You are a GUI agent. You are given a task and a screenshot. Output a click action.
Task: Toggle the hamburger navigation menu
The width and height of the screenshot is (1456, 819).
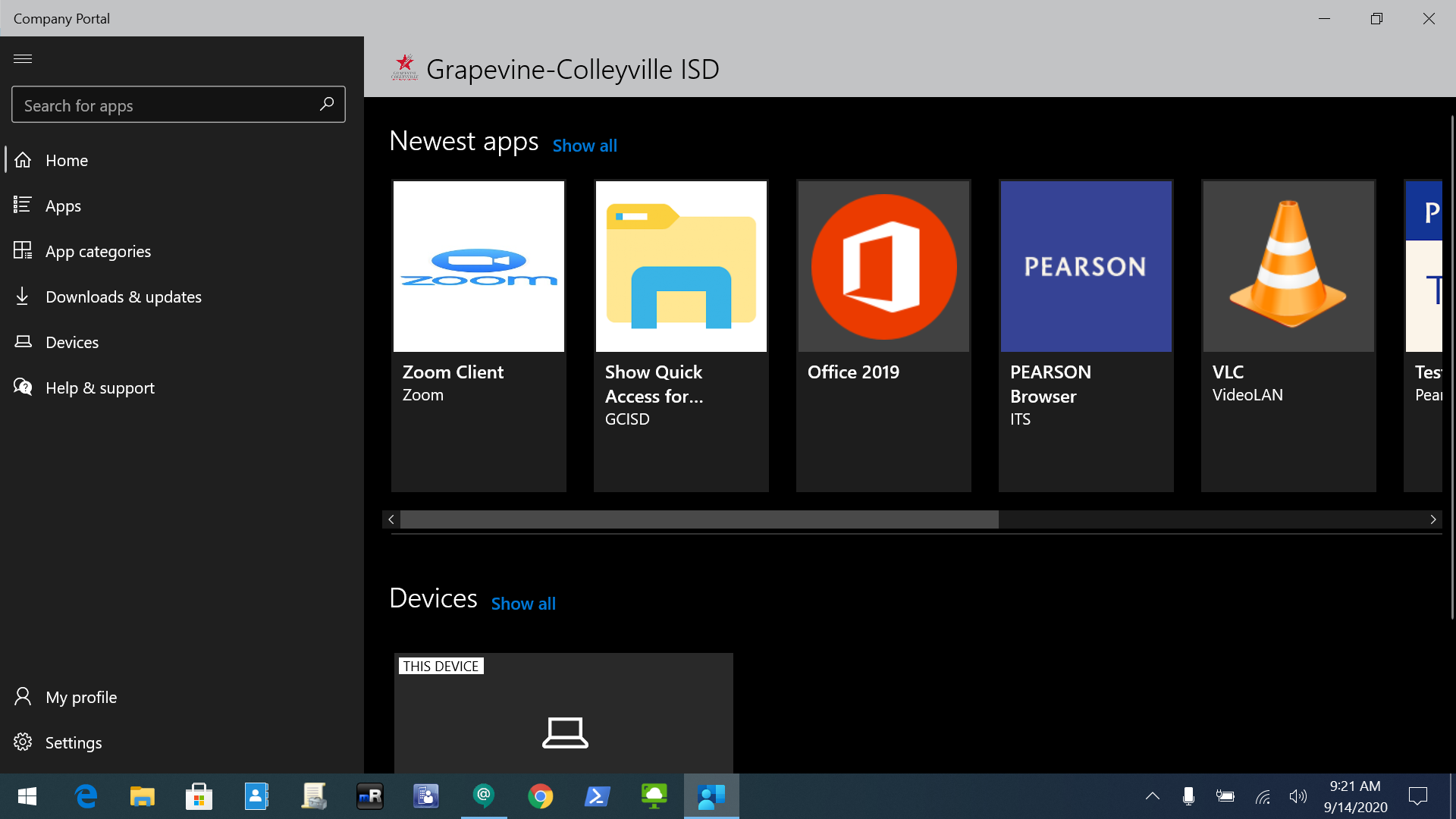pyautogui.click(x=23, y=58)
